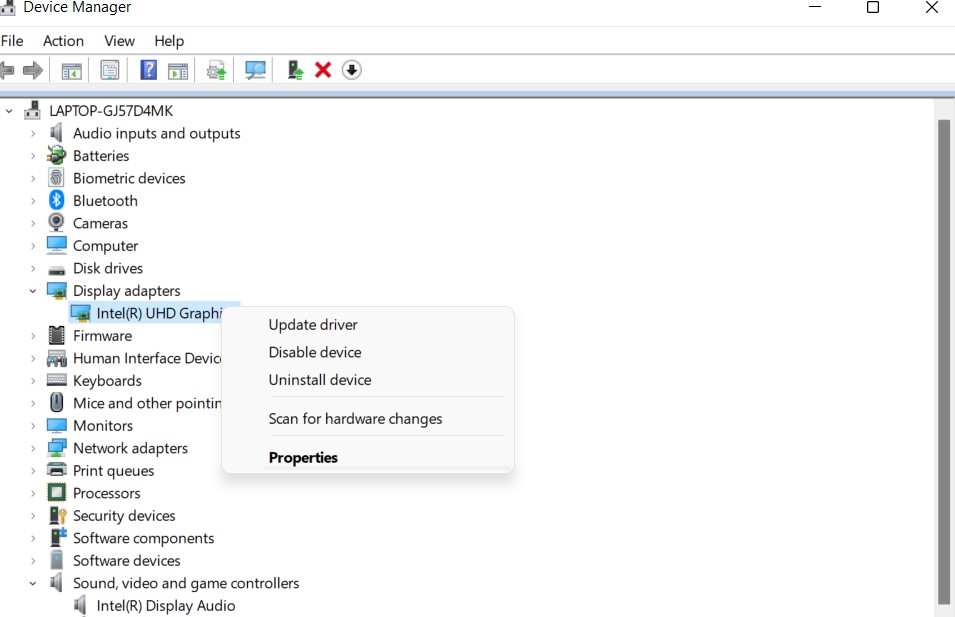955x617 pixels.
Task: Choose Update driver from context menu
Action: pyautogui.click(x=313, y=325)
